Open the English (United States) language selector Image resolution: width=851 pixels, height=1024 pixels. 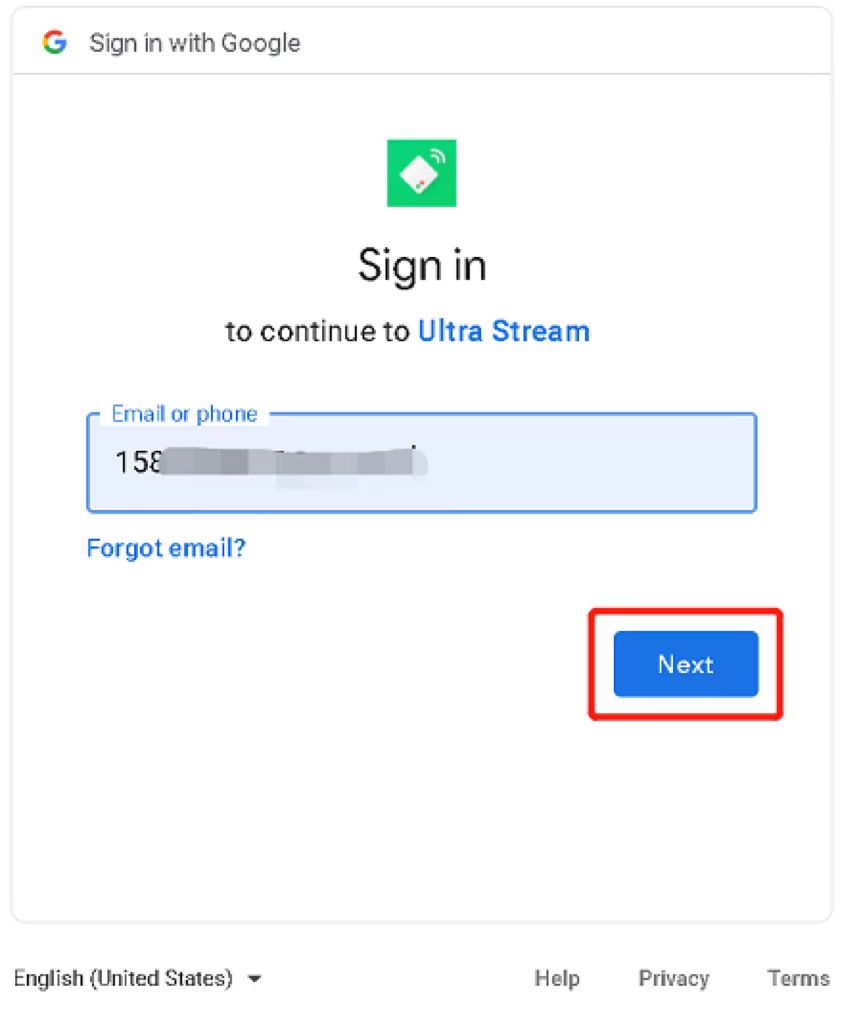coord(138,978)
